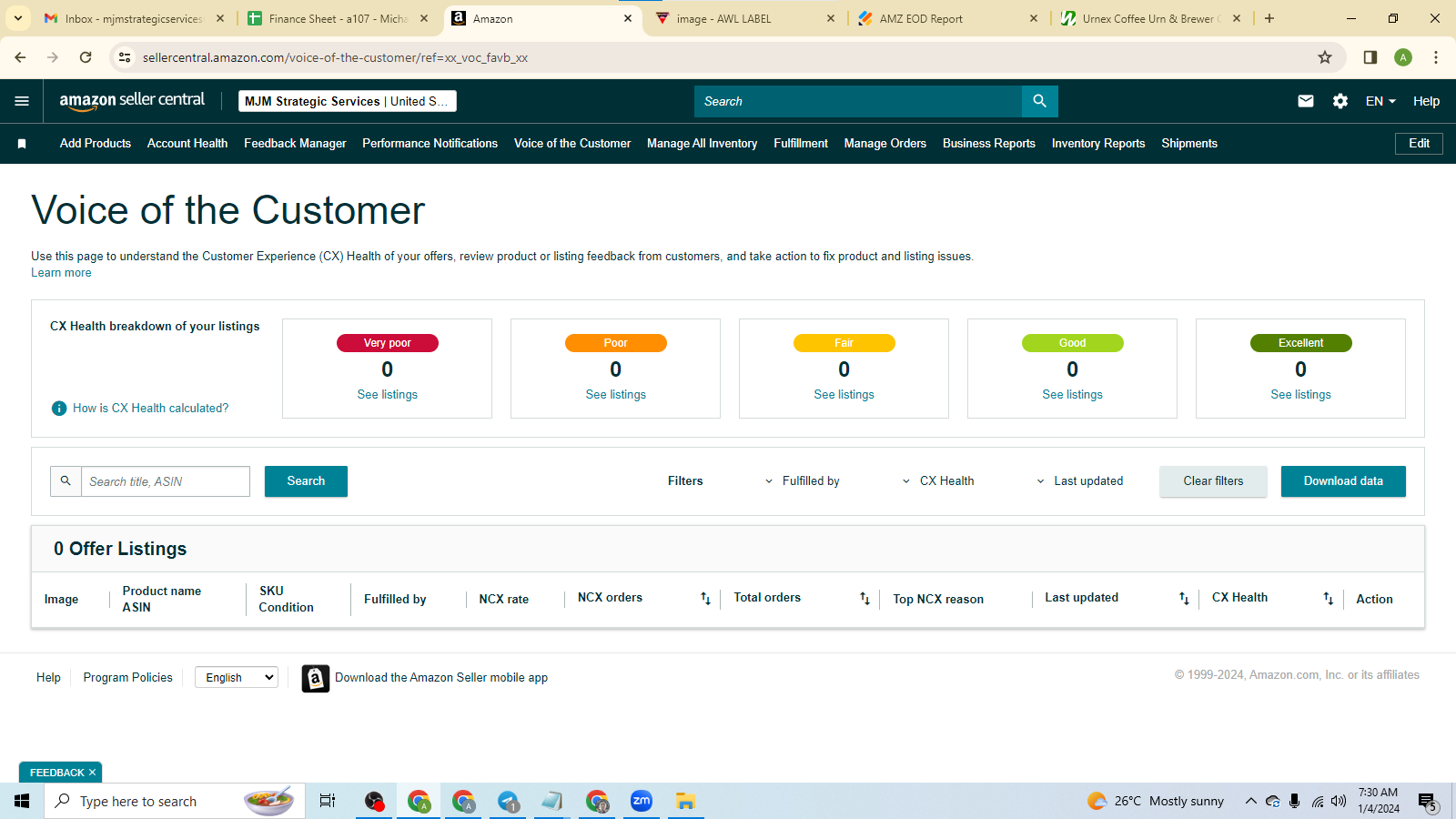Click the magnifier icon beside Search title field
The image size is (1456, 819).
click(66, 480)
